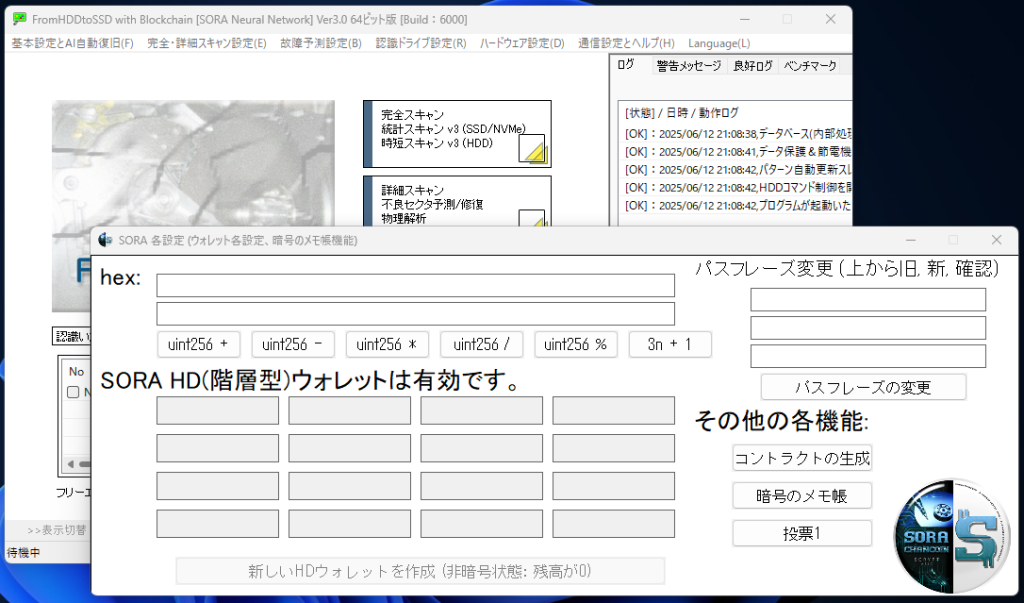The width and height of the screenshot is (1024, 603).
Task: Click the パスフレーズ変更 heading text
Action: click(x=847, y=269)
